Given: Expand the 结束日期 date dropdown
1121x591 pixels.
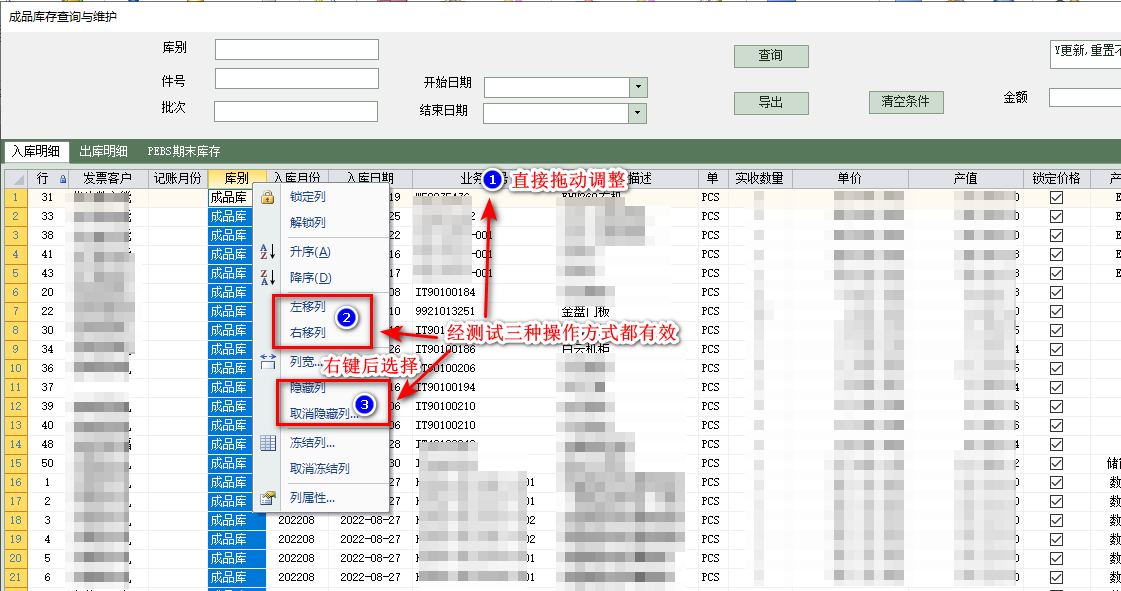Looking at the screenshot, I should (x=637, y=114).
